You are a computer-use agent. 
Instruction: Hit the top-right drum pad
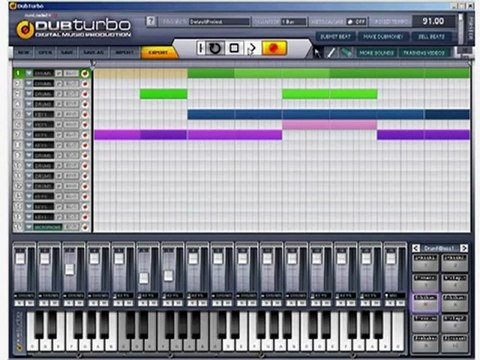tap(455, 262)
